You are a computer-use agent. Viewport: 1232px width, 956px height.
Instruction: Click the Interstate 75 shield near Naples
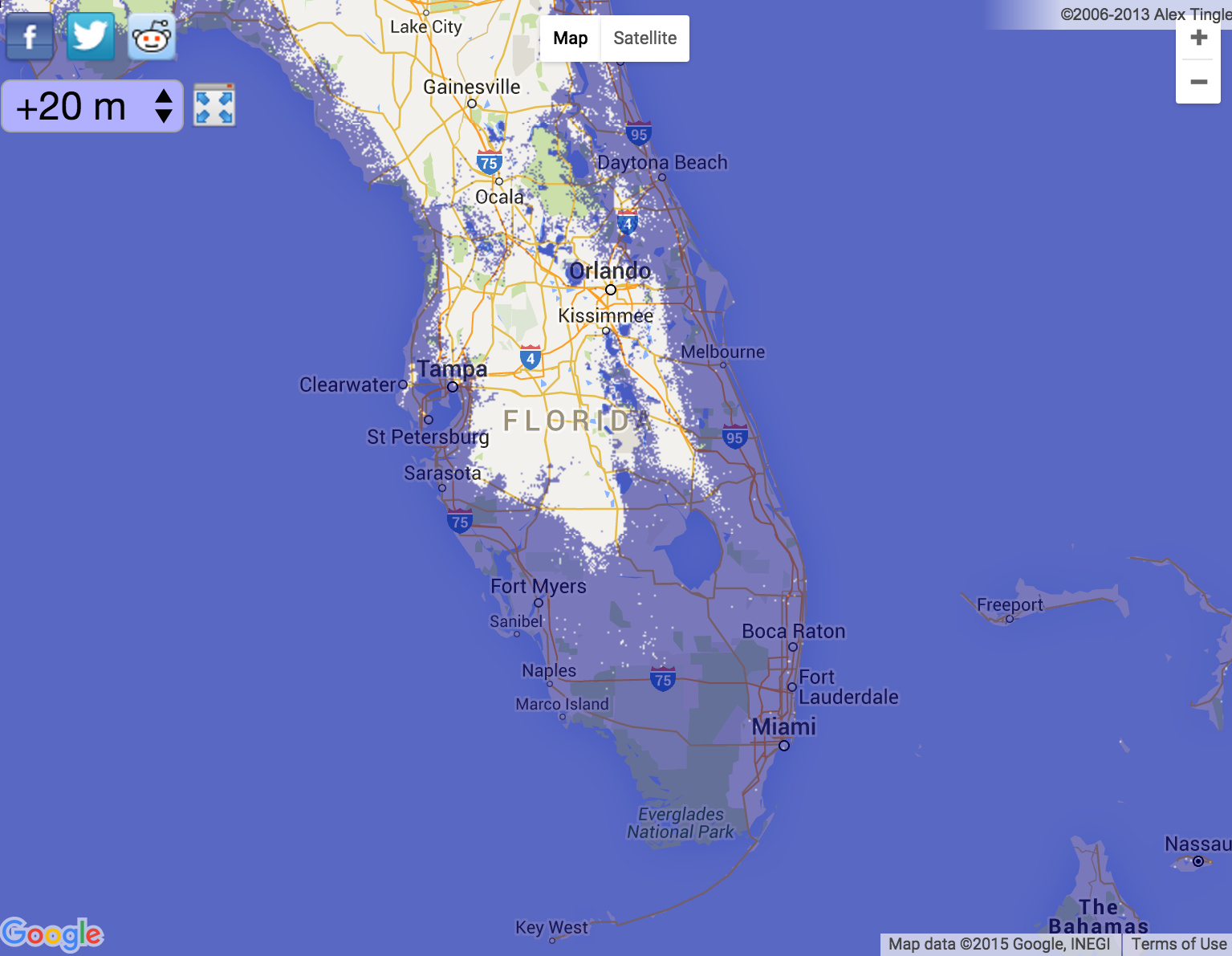[x=662, y=680]
